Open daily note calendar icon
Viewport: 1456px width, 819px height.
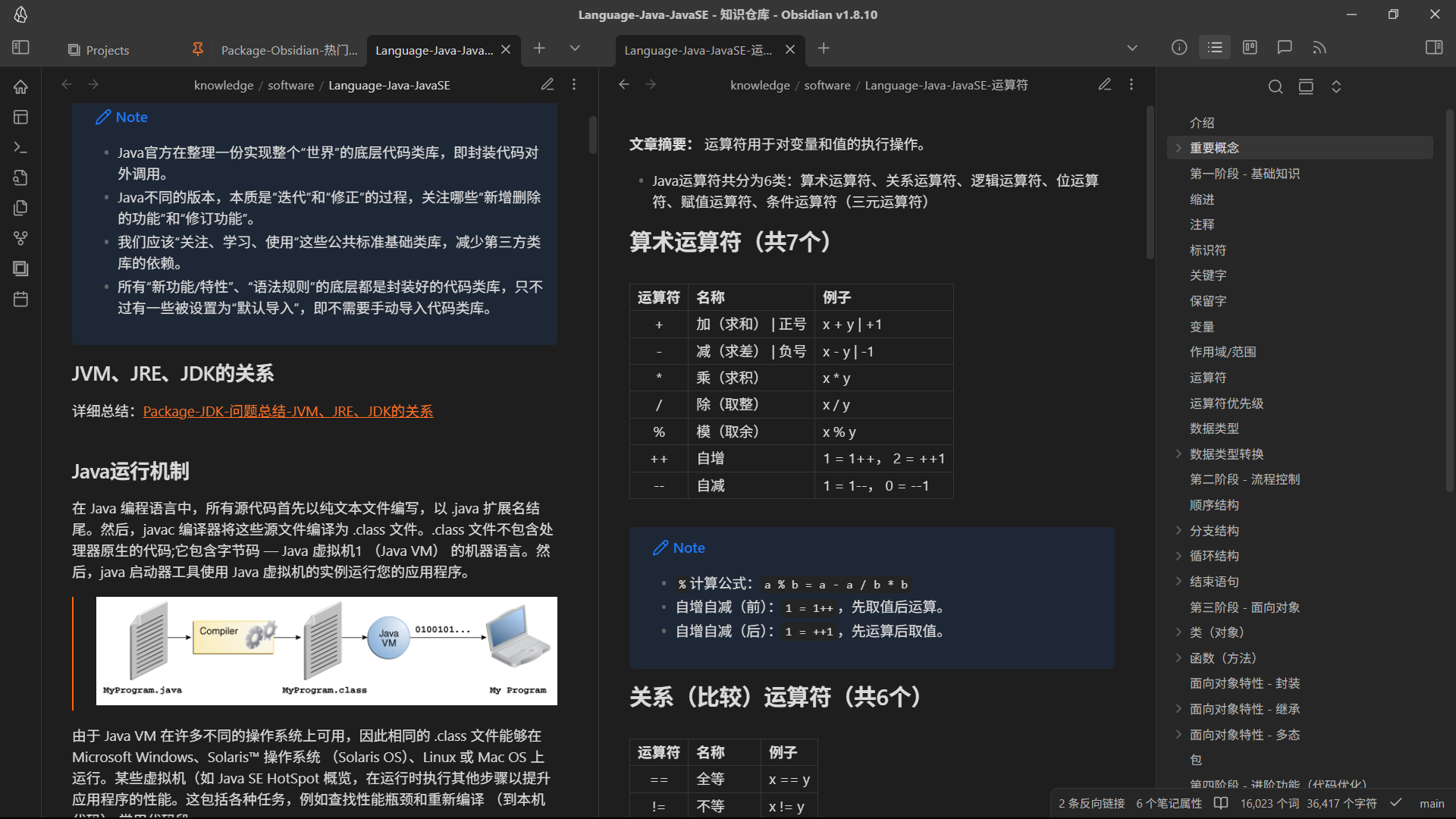click(20, 299)
